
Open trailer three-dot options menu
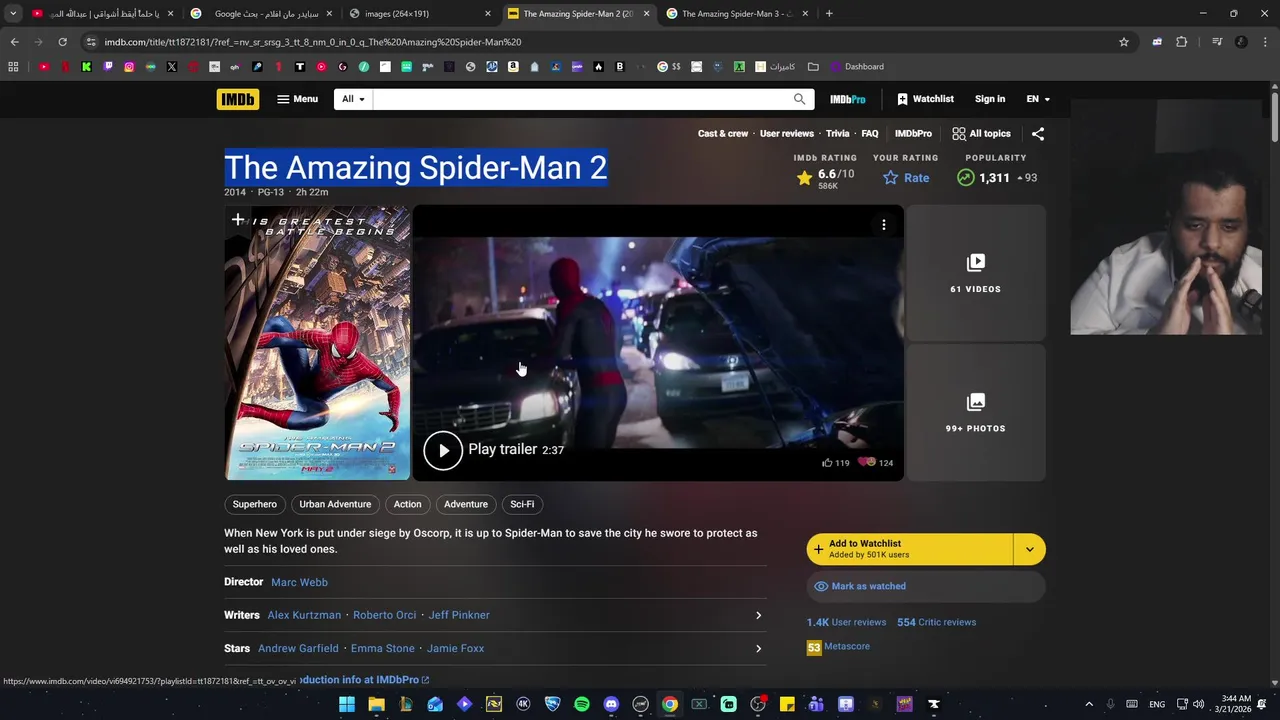(884, 225)
